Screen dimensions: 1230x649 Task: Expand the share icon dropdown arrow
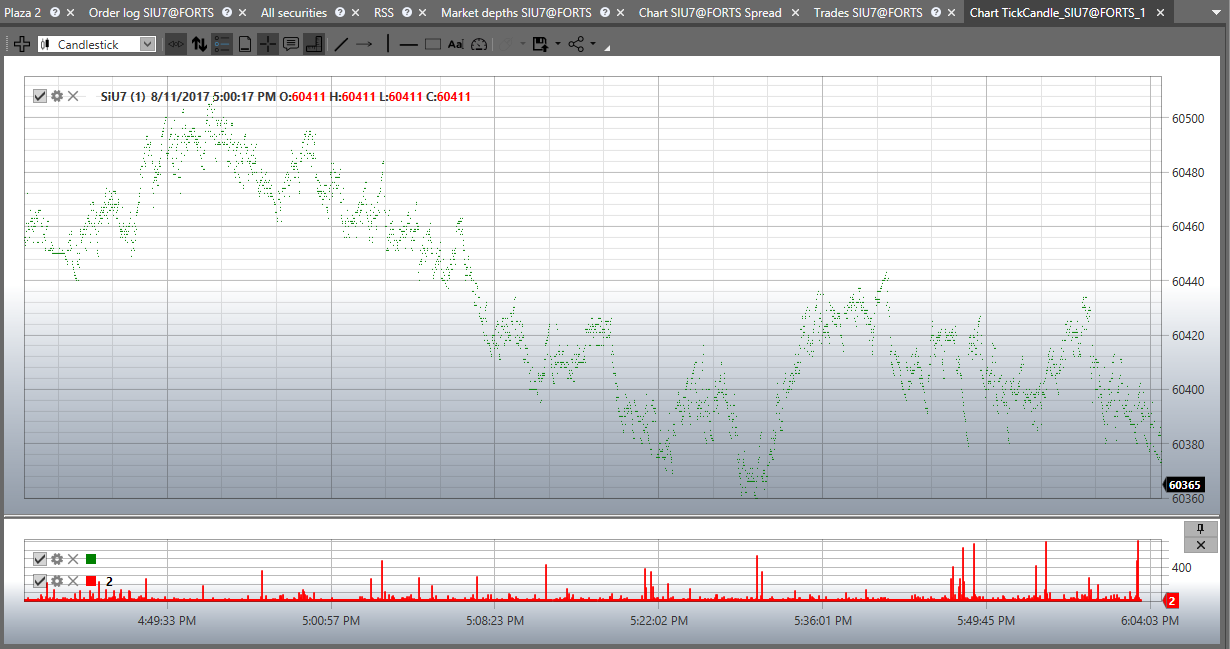tap(593, 44)
